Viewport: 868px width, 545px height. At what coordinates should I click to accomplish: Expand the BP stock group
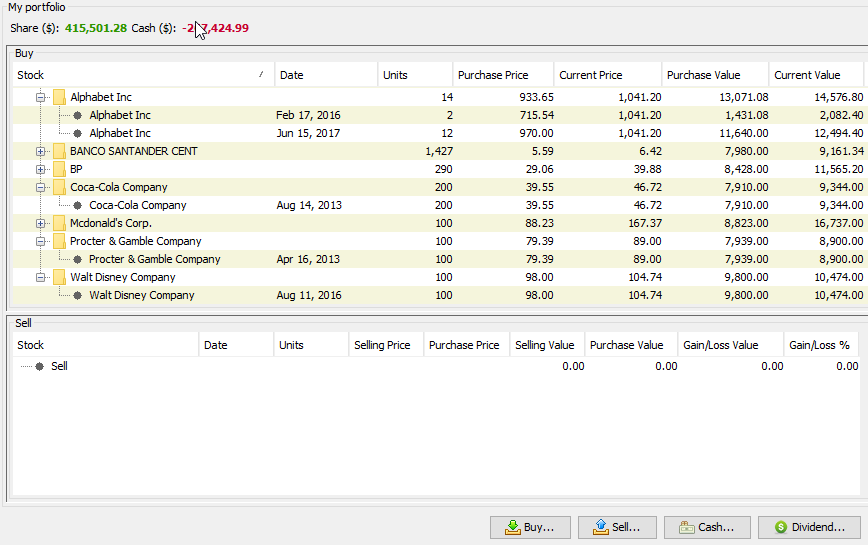click(40, 169)
